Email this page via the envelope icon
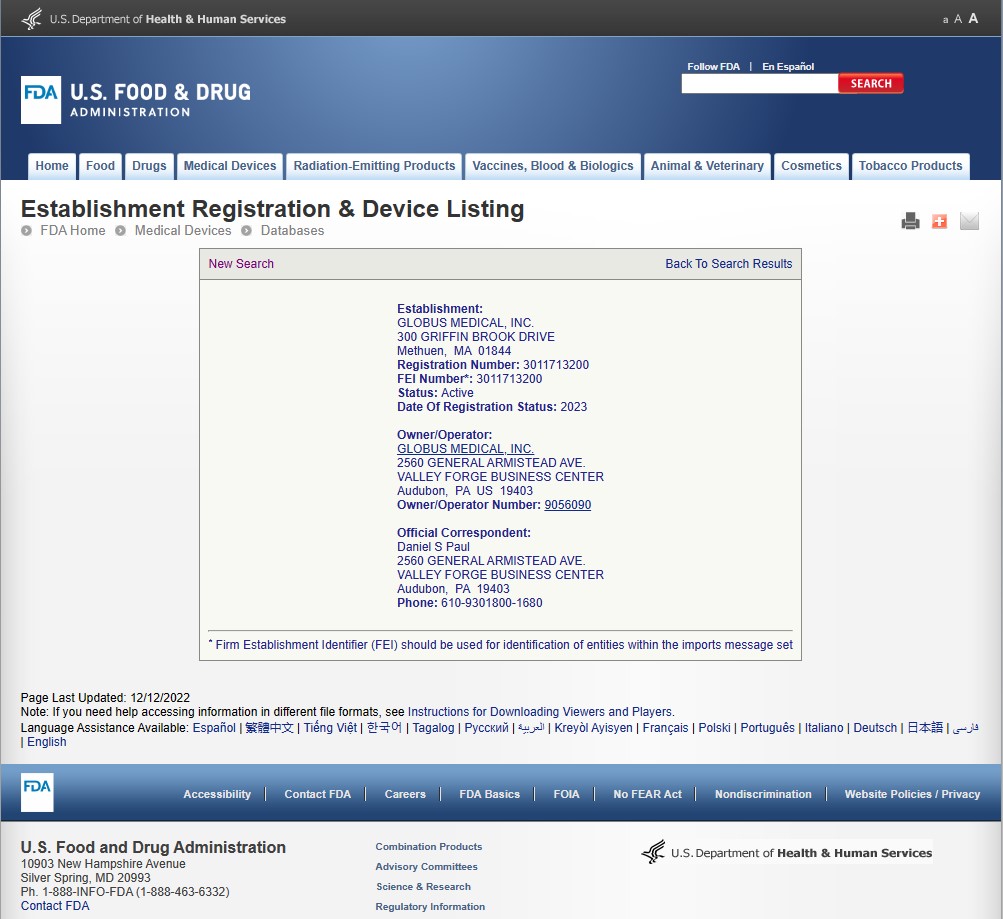This screenshot has height=919, width=1003. 969,221
